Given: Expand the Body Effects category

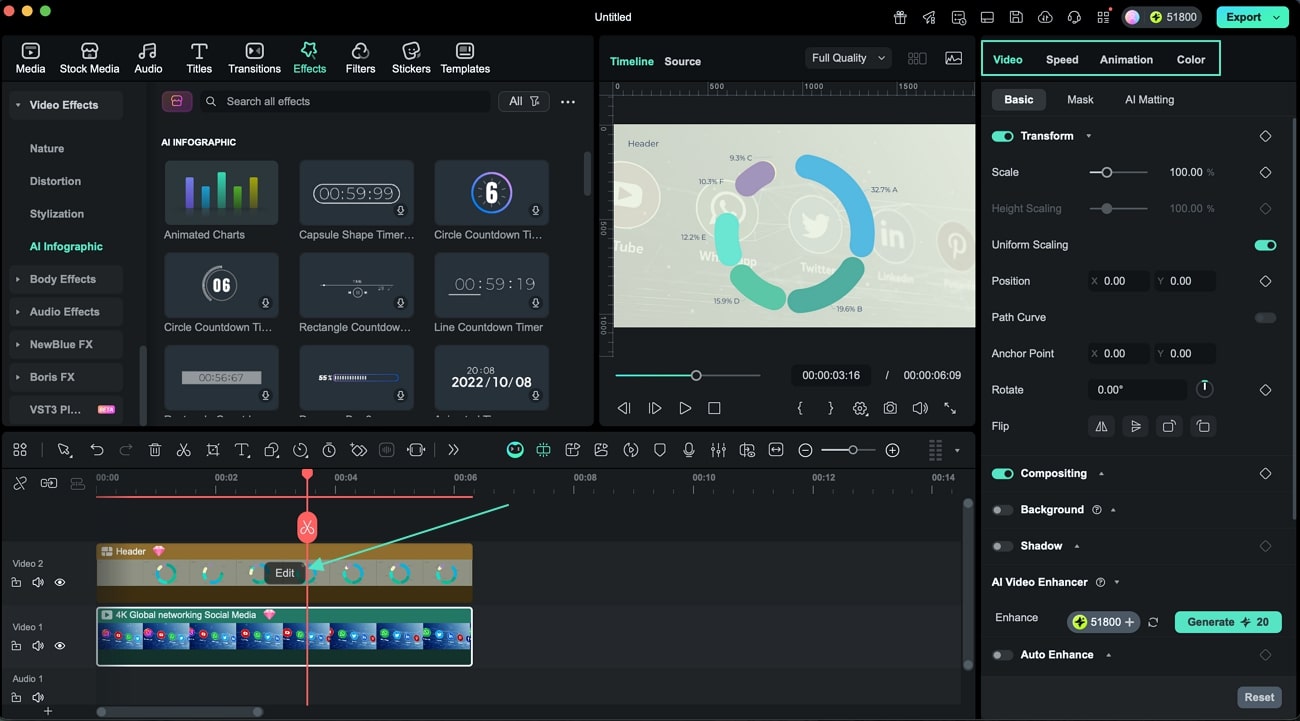Looking at the screenshot, I should click(62, 279).
